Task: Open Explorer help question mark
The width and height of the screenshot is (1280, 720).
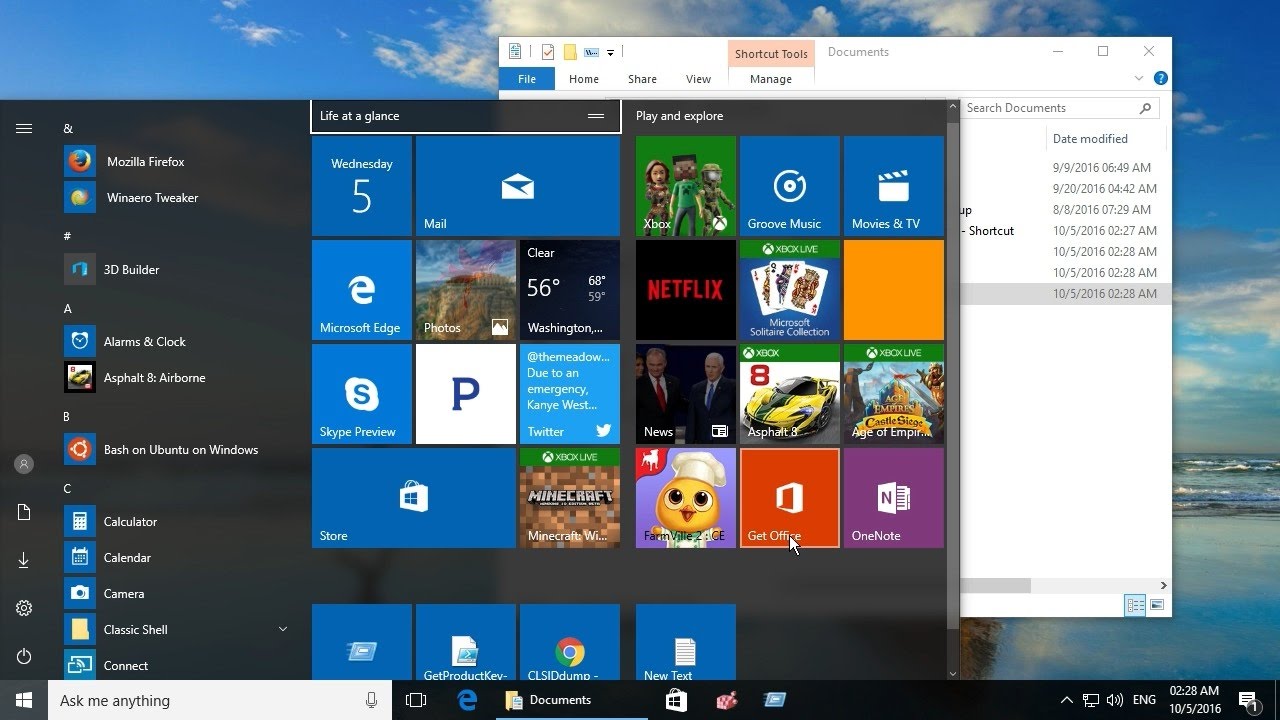Action: pos(1160,78)
